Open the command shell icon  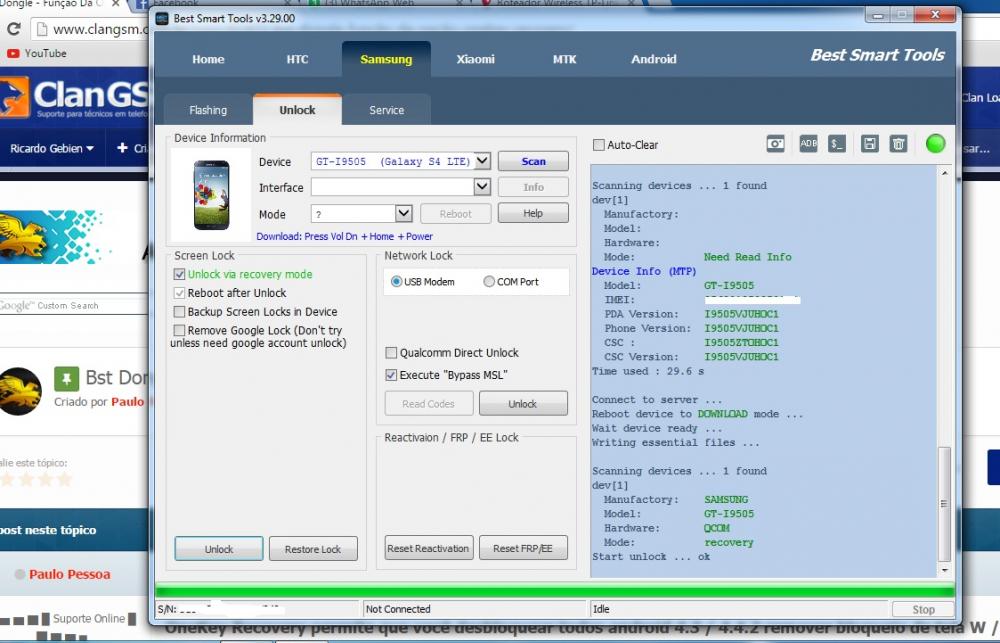pos(837,144)
